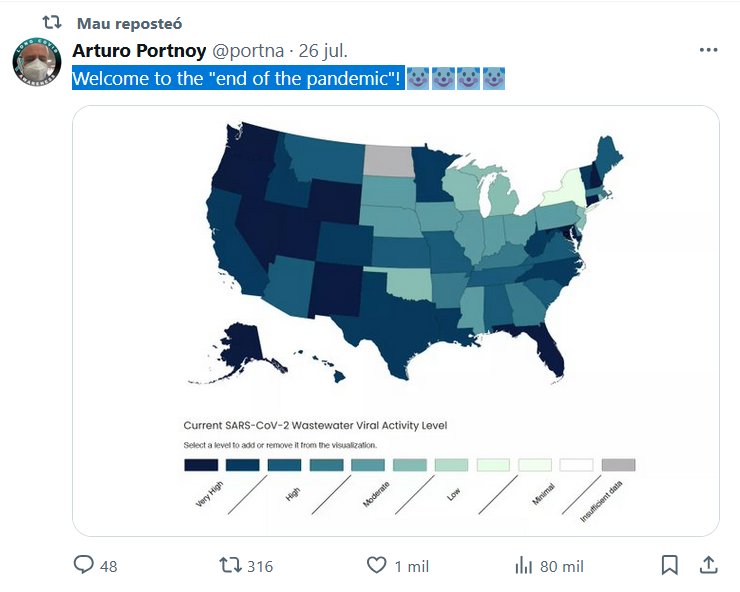View tweet analytics bar chart icon
The image size is (740, 592).
pyautogui.click(x=523, y=565)
